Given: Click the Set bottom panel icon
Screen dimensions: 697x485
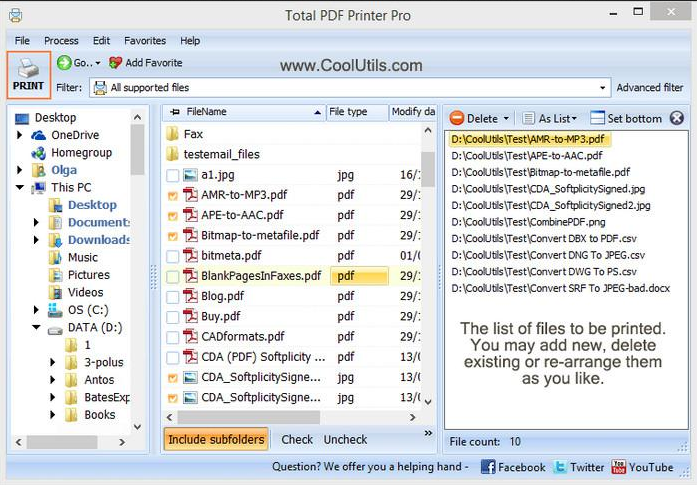Looking at the screenshot, I should point(597,118).
